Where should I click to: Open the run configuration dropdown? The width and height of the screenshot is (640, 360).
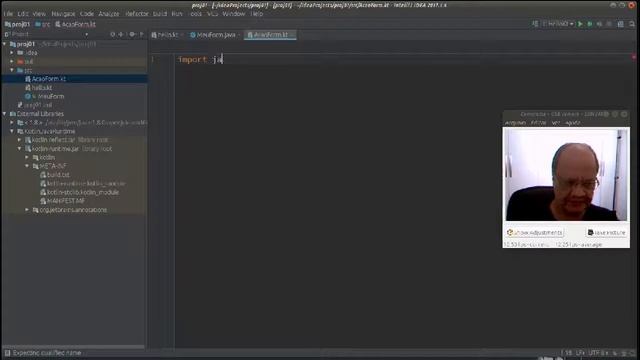coord(558,24)
